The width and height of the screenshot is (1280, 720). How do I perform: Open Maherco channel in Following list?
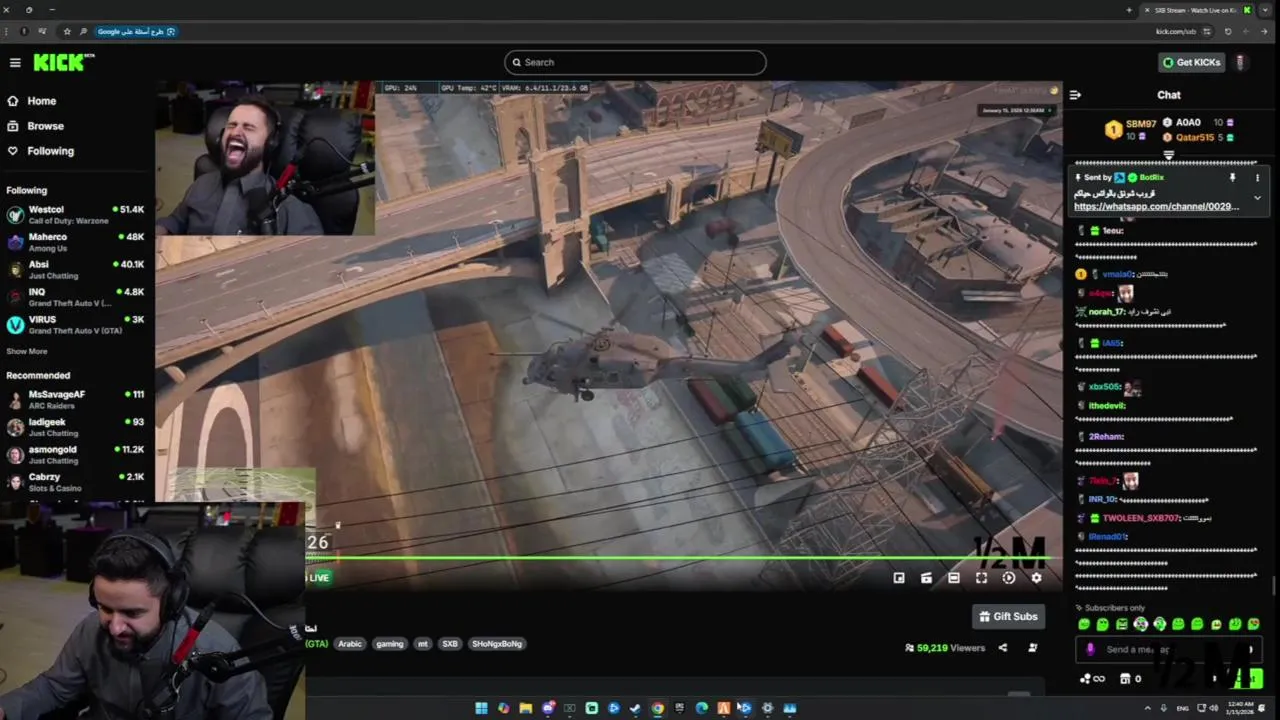pos(75,242)
